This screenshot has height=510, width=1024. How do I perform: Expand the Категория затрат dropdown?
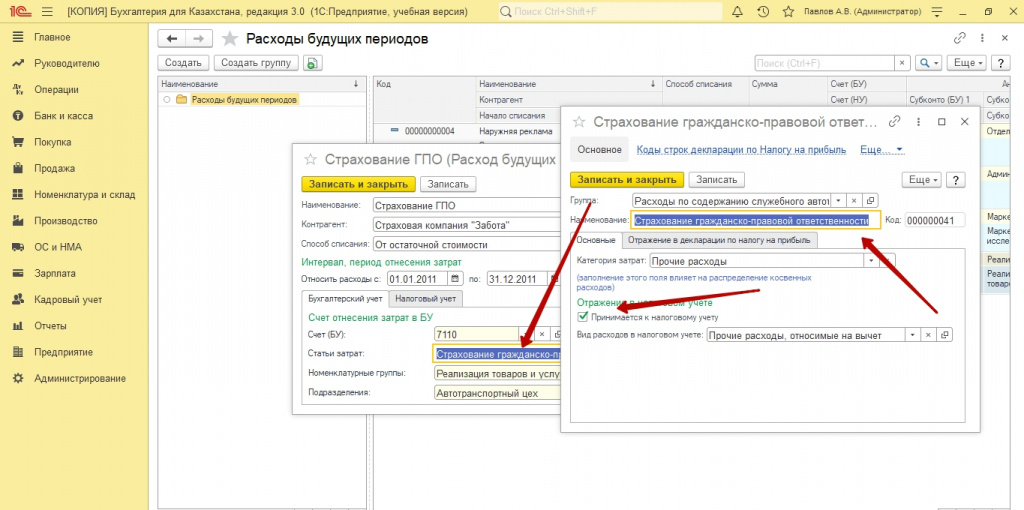(x=871, y=261)
